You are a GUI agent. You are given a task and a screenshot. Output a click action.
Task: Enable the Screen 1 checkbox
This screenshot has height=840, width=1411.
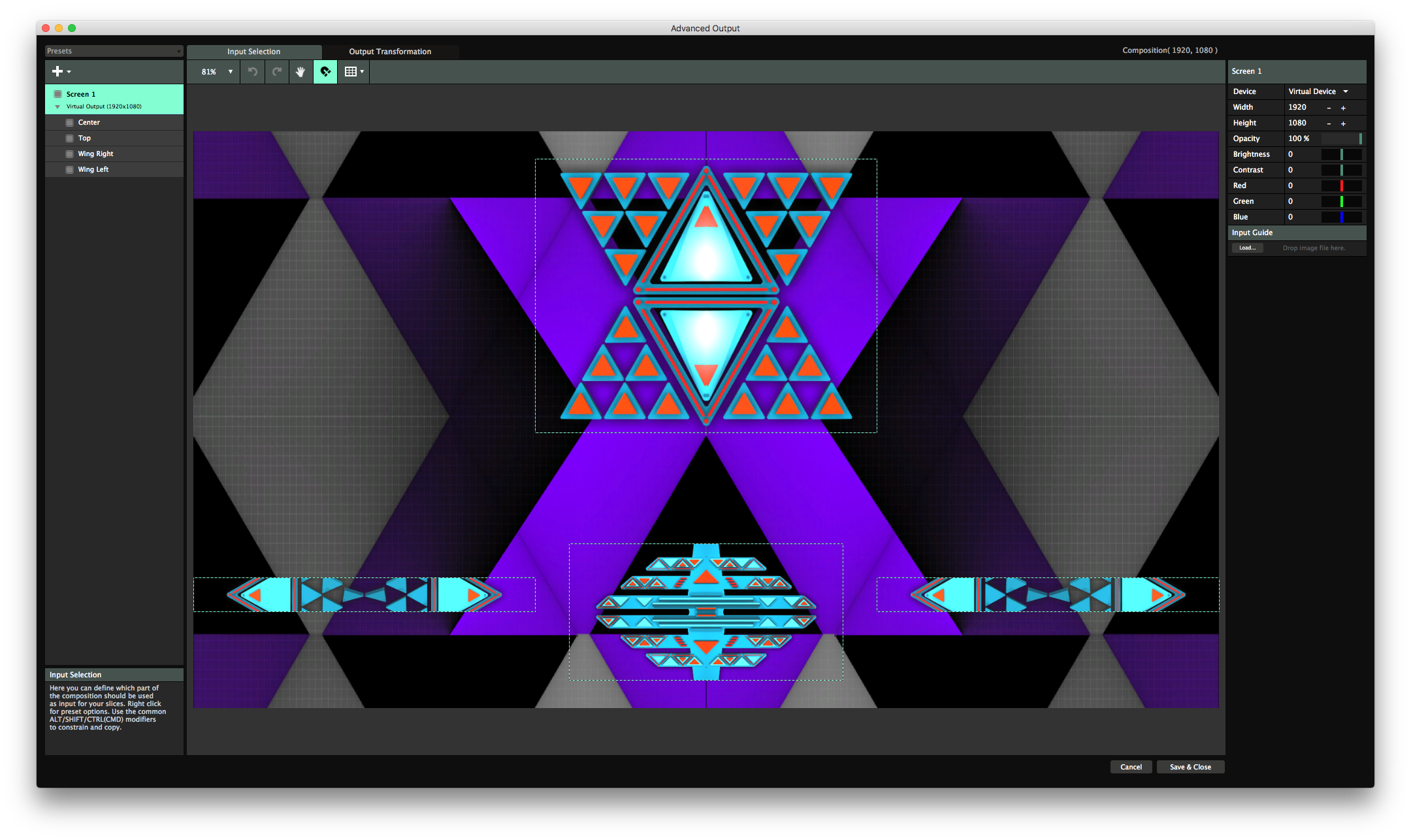pyautogui.click(x=58, y=93)
